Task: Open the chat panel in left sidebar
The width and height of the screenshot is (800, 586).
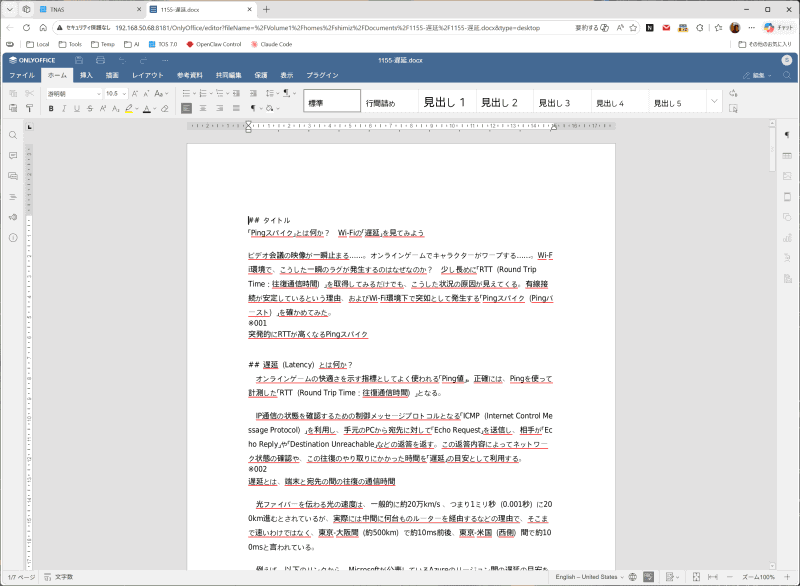Action: (13, 176)
